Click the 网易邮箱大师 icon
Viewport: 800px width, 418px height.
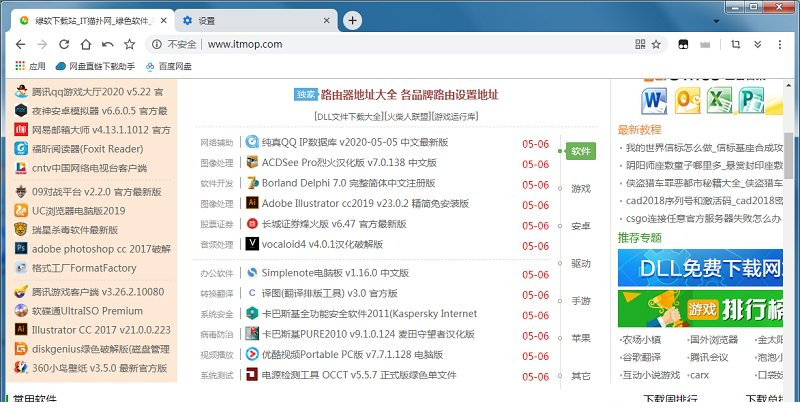coord(21,129)
